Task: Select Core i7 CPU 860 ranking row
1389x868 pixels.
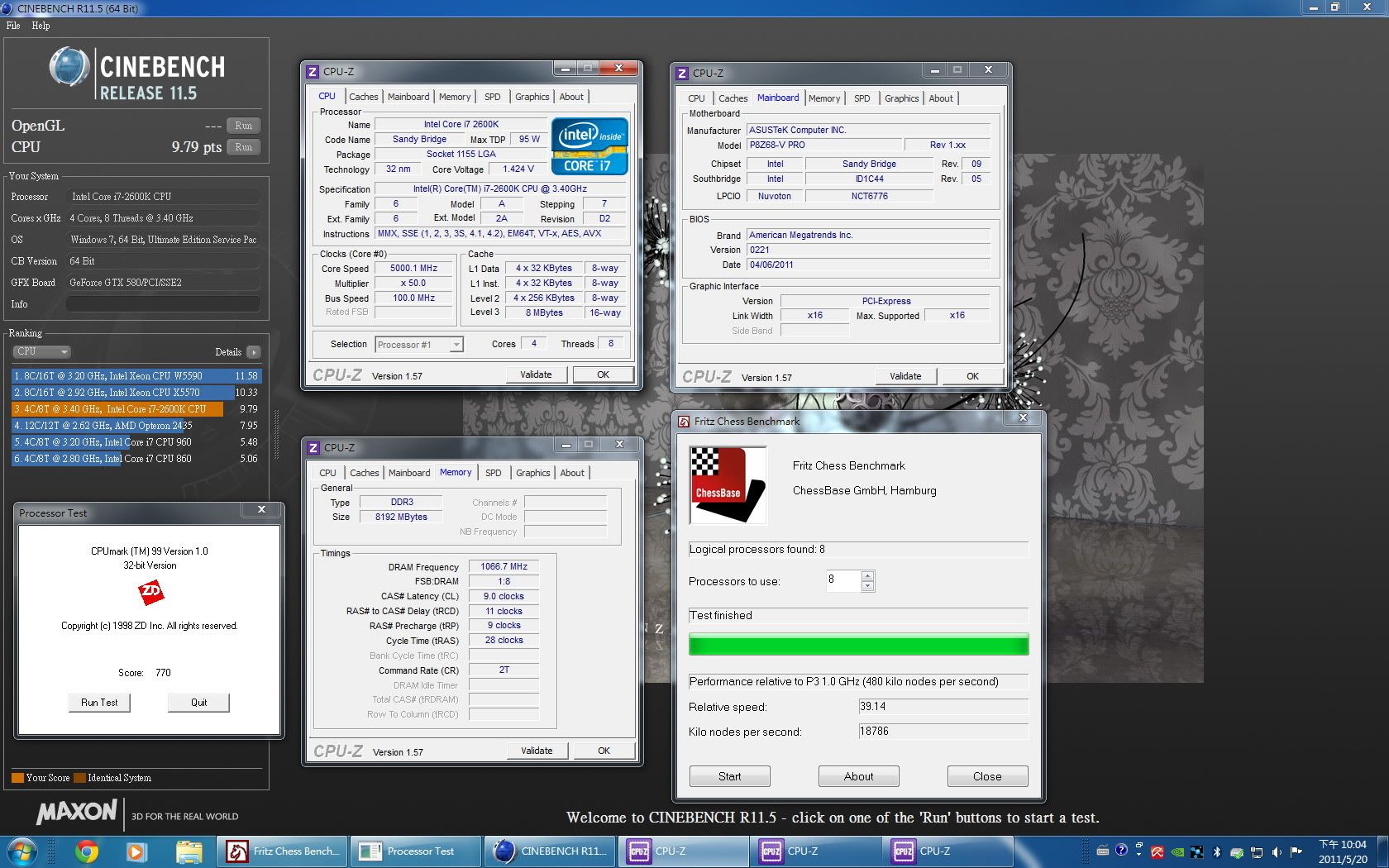Action: pyautogui.click(x=136, y=459)
